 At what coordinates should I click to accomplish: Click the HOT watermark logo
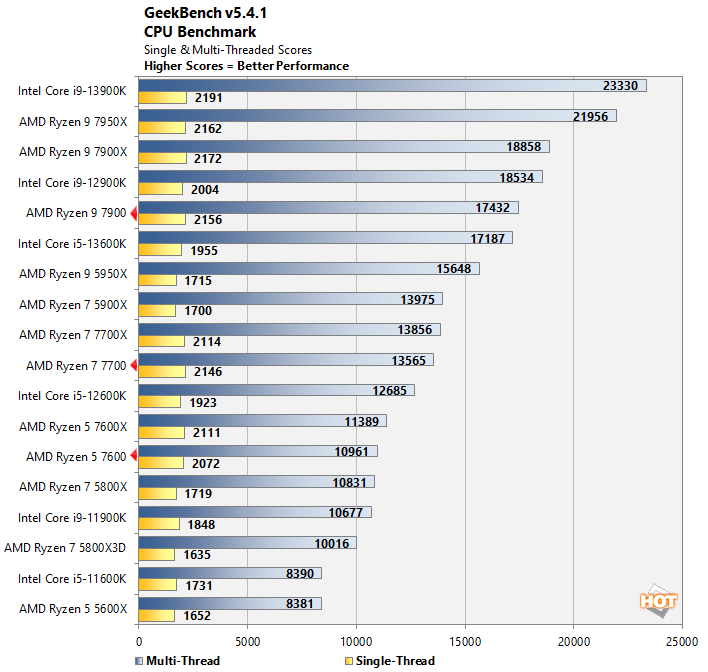coord(658,601)
